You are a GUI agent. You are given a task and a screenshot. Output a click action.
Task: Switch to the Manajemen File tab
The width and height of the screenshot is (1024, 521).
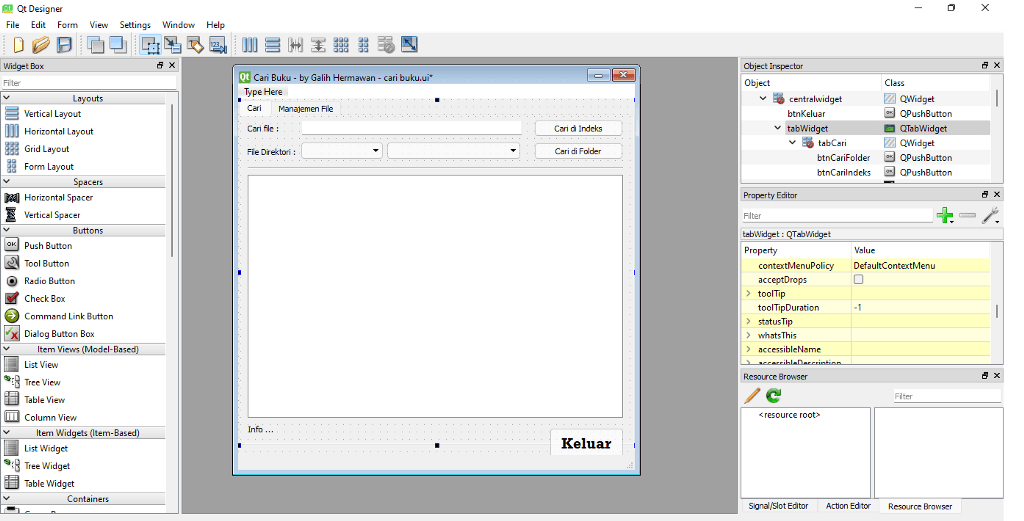[305, 109]
